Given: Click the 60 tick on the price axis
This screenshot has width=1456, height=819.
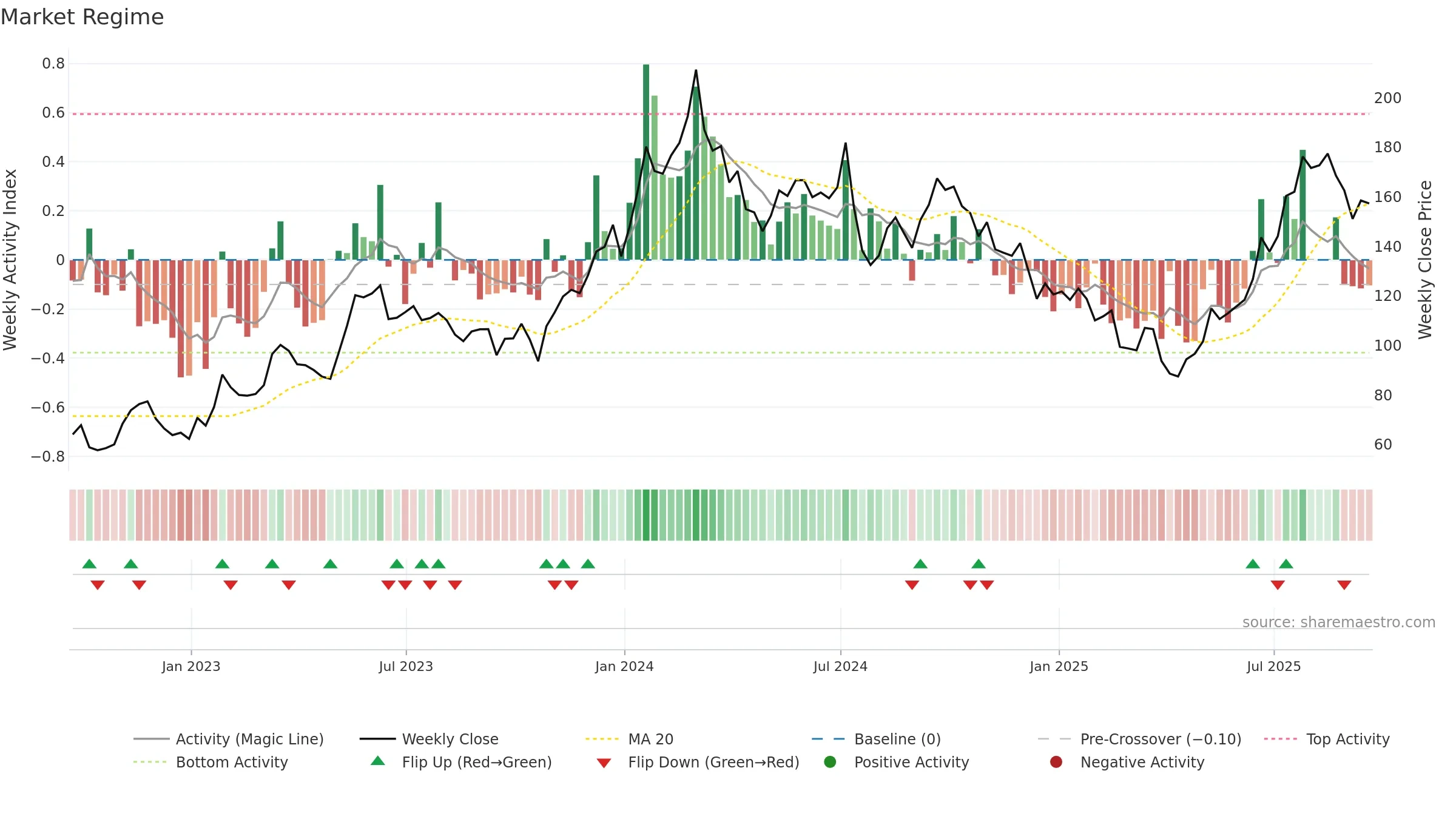Looking at the screenshot, I should pos(1383,445).
